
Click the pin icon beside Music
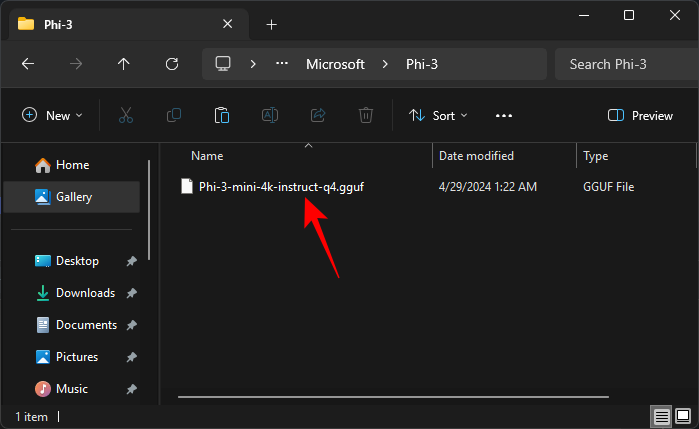pyautogui.click(x=131, y=389)
